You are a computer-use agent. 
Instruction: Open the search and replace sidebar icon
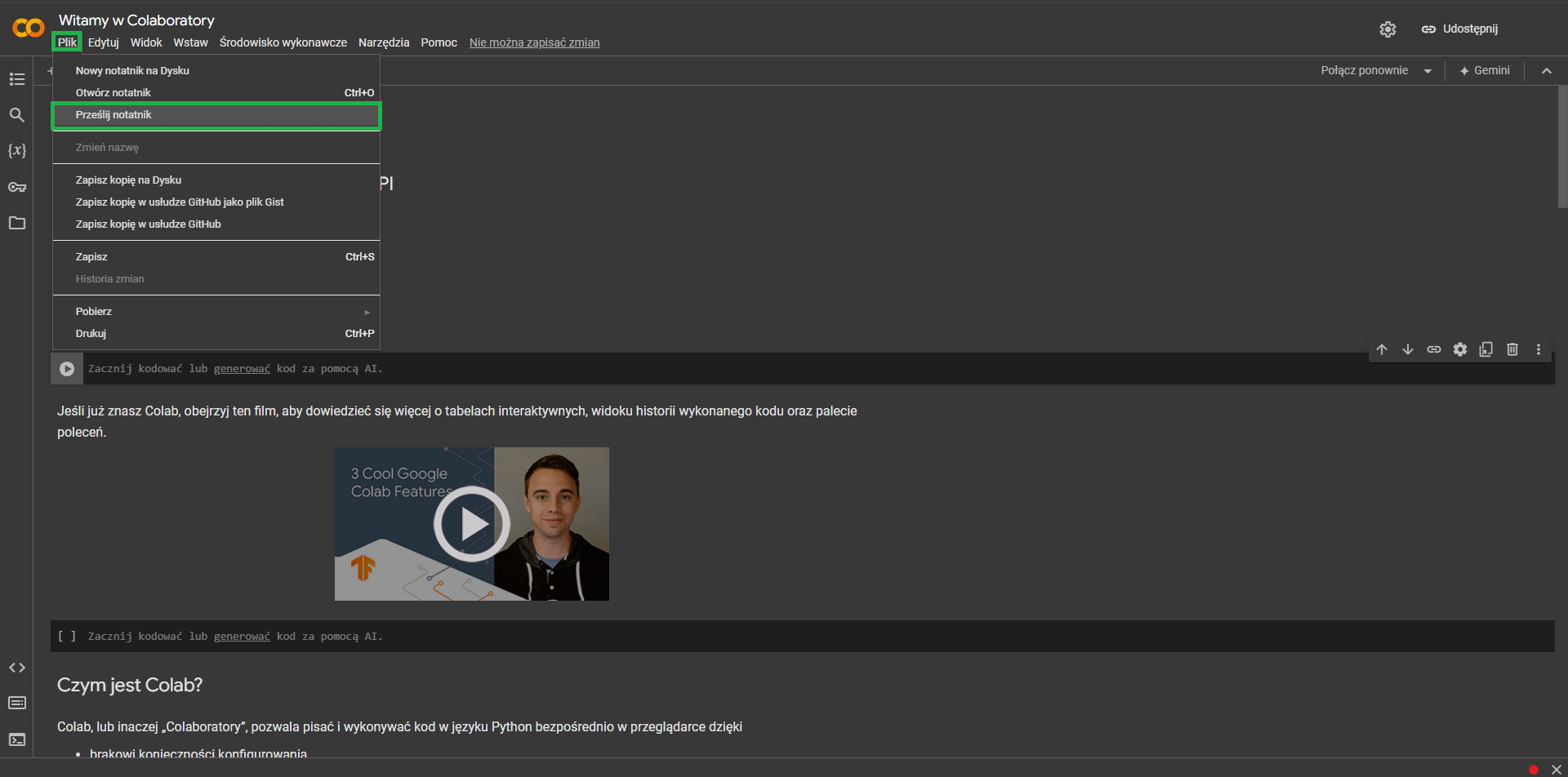[17, 115]
